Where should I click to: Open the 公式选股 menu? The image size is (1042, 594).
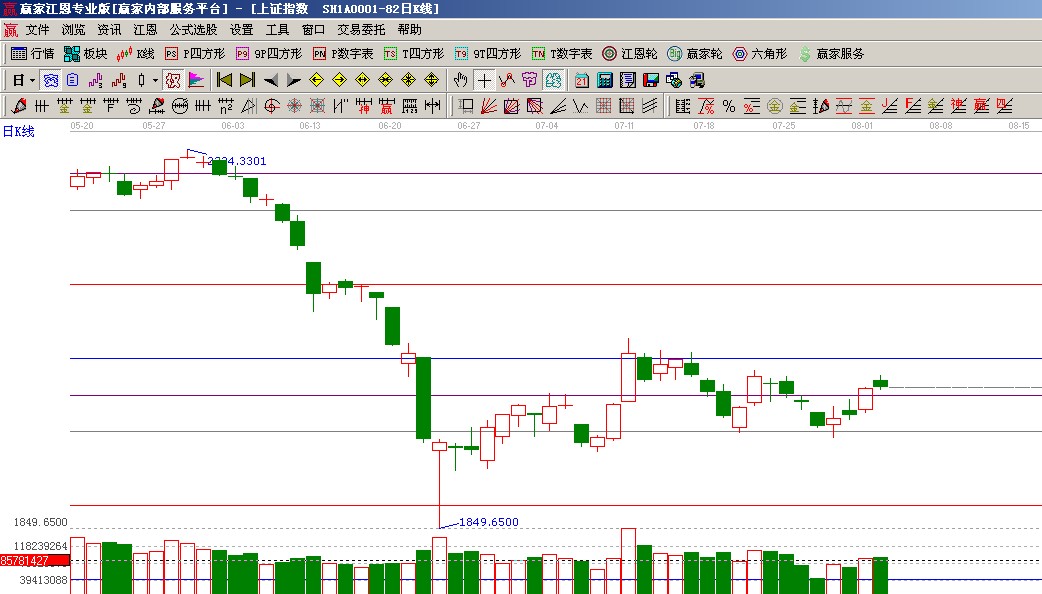[x=193, y=30]
